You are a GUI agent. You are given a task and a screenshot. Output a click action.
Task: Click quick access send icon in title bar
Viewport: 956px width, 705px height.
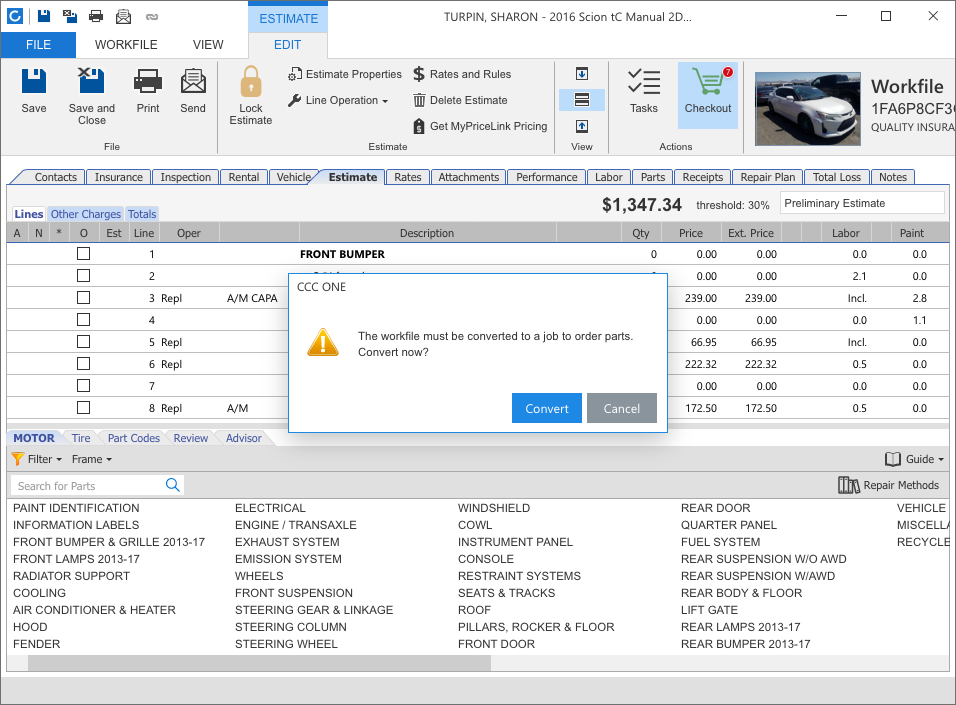click(x=123, y=16)
